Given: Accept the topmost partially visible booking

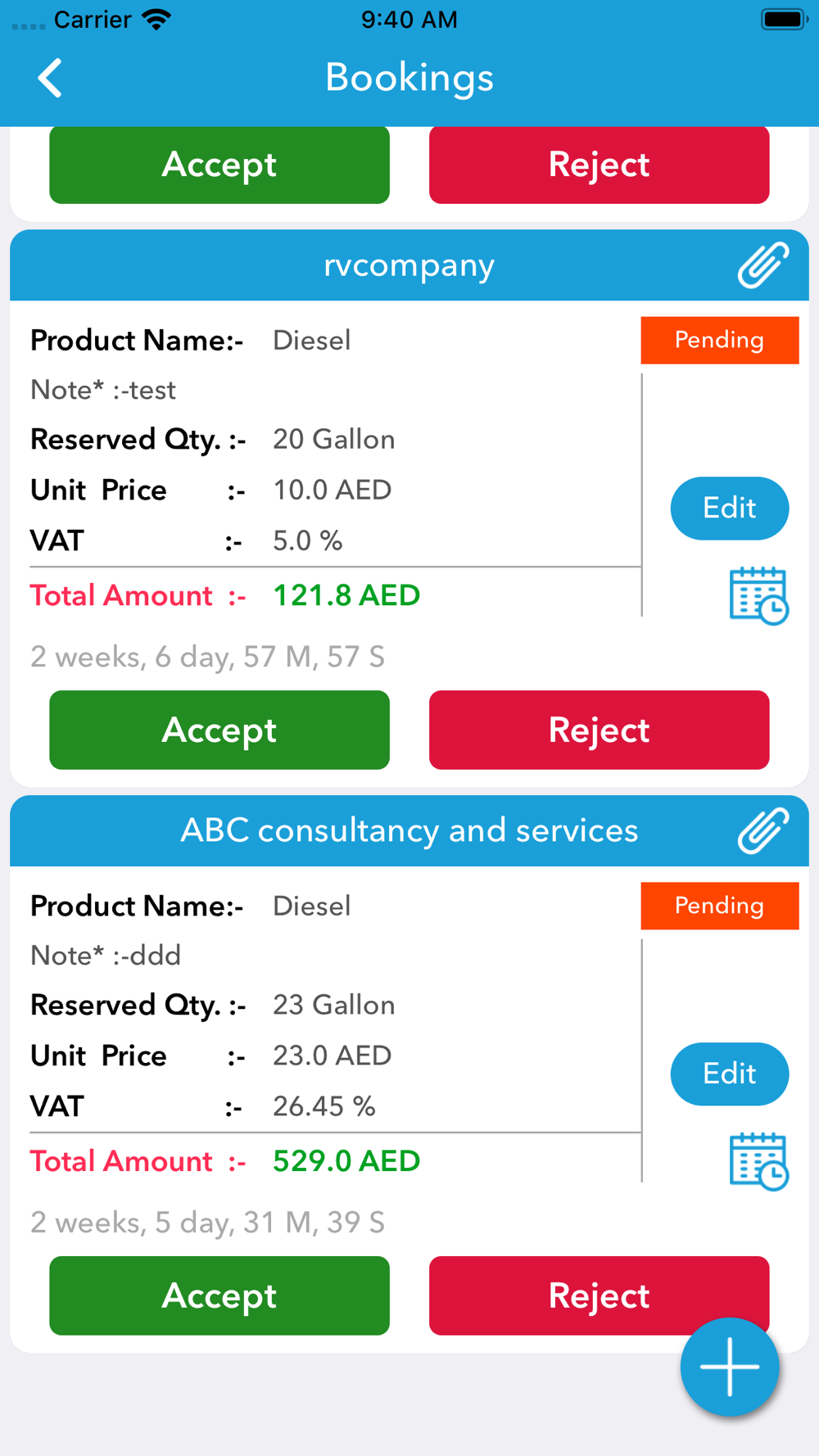Looking at the screenshot, I should 219,165.
